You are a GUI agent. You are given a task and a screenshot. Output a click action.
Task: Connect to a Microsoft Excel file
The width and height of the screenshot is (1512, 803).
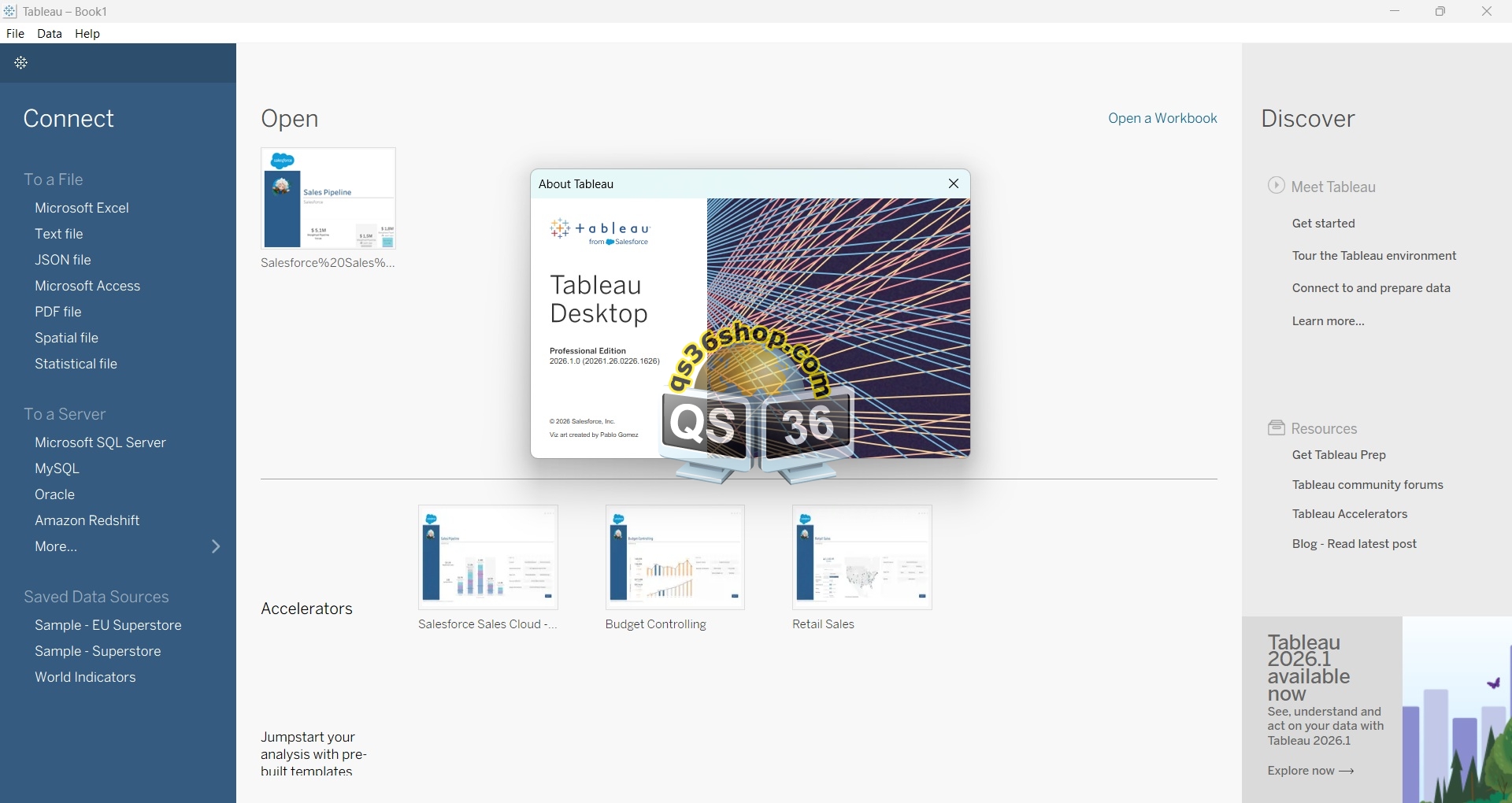click(82, 208)
